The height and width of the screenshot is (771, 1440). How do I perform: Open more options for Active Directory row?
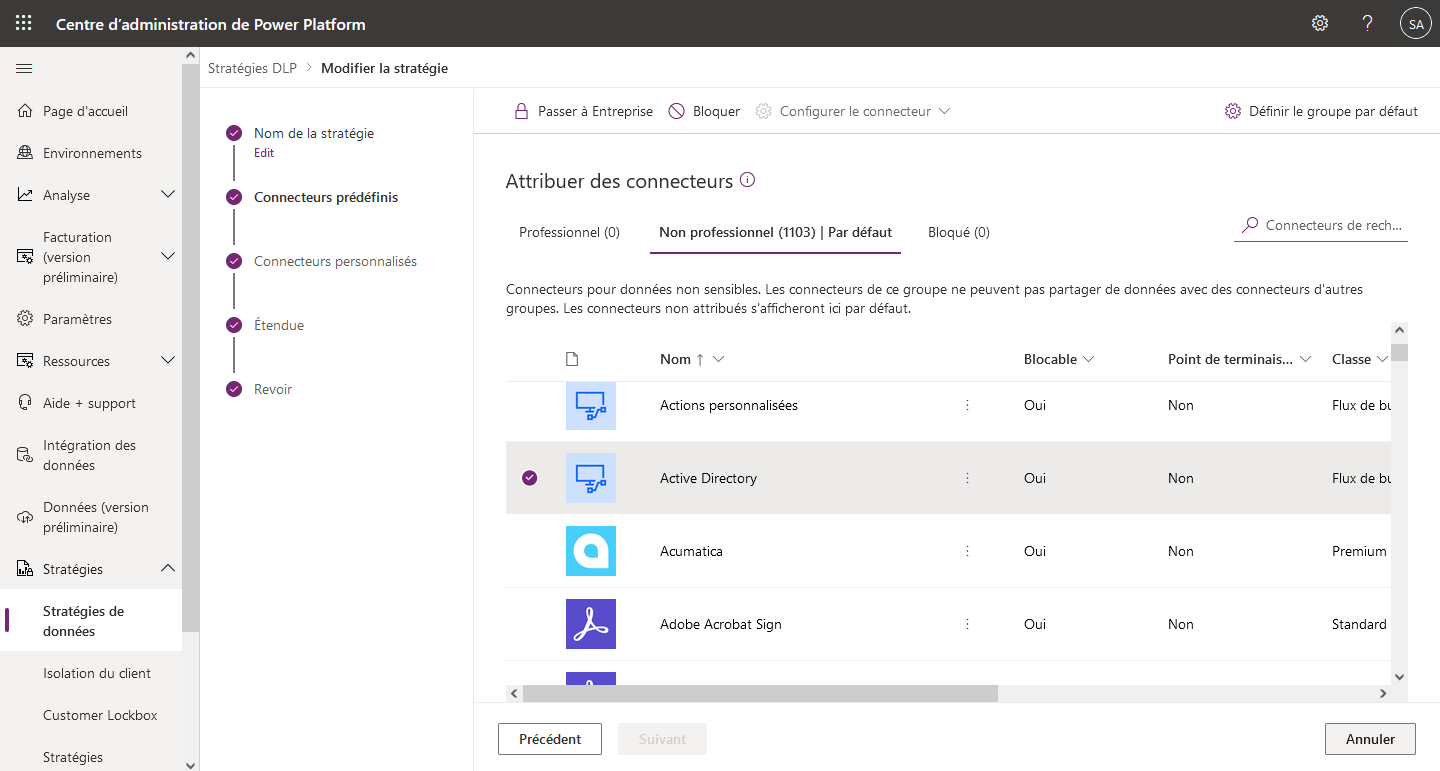click(967, 478)
